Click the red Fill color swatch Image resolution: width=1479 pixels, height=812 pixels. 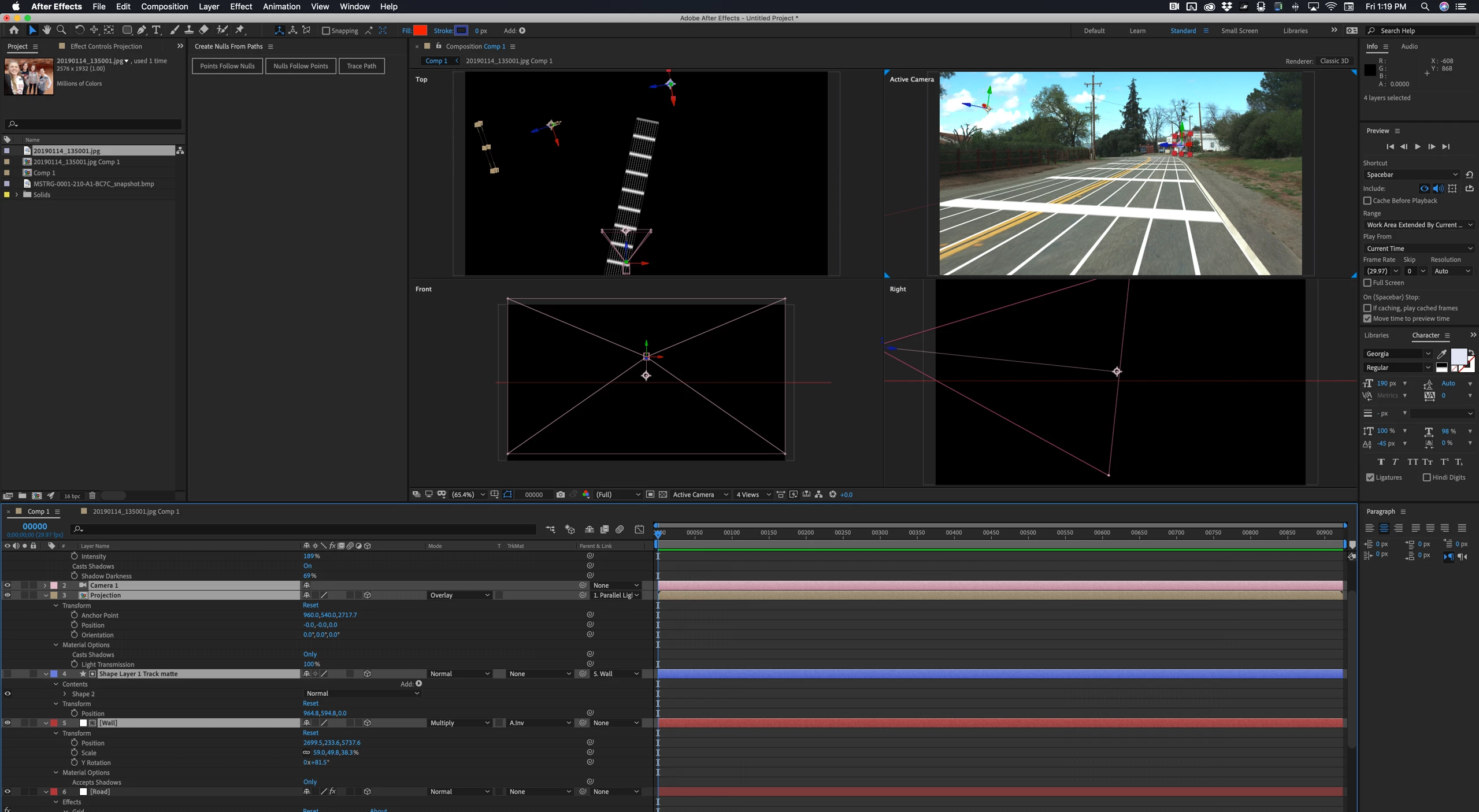click(x=420, y=31)
